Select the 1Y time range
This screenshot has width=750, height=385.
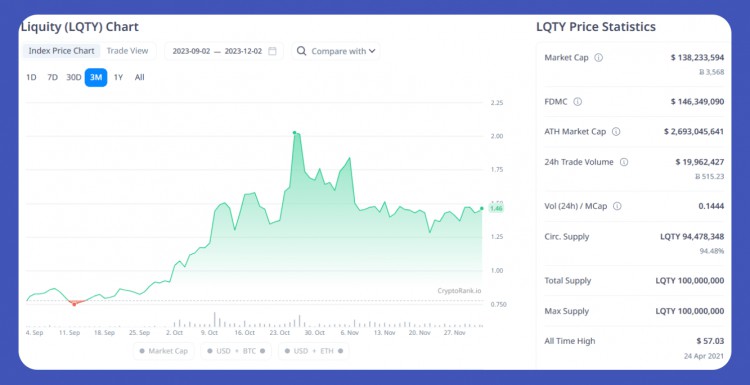tap(118, 77)
